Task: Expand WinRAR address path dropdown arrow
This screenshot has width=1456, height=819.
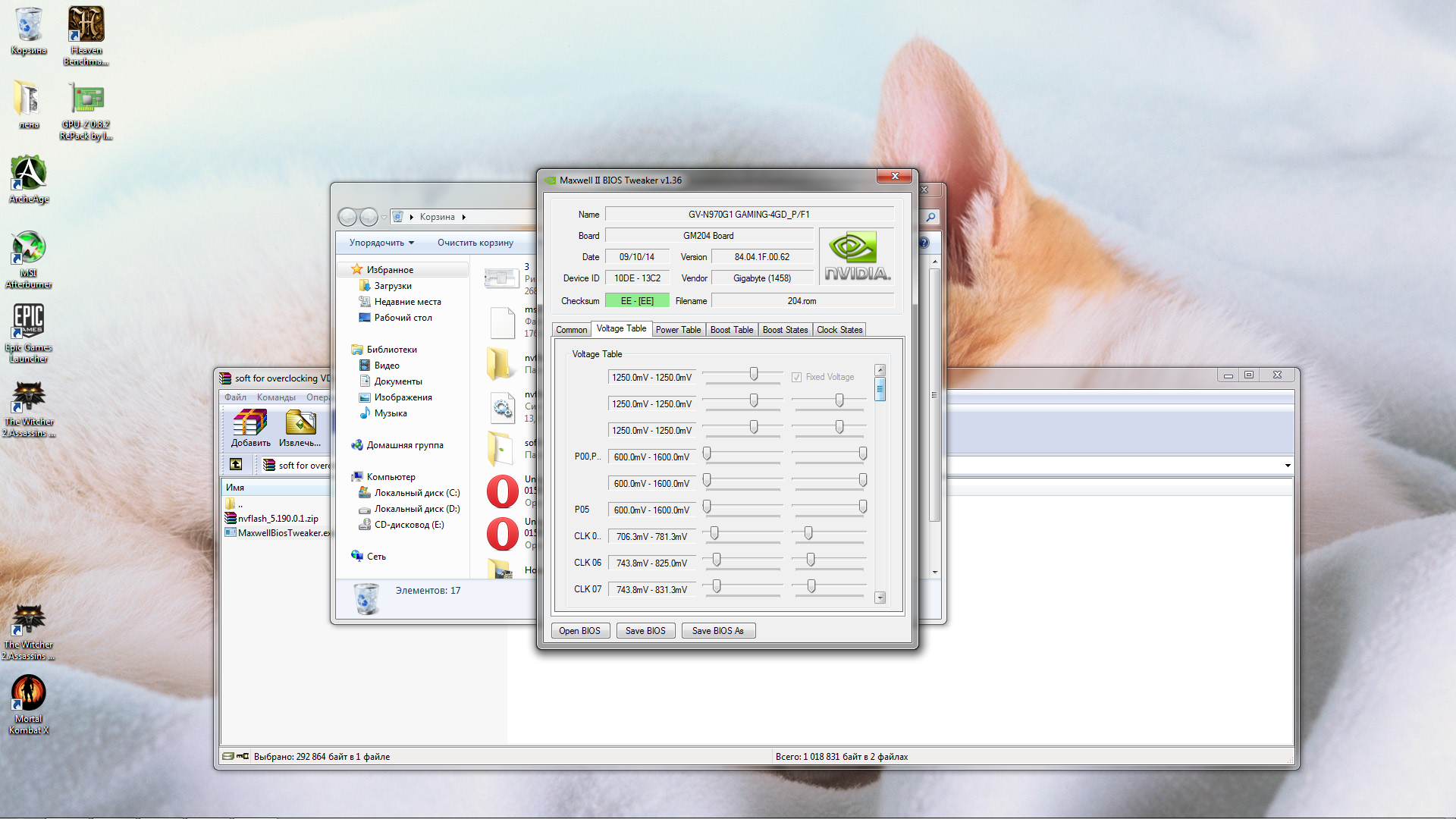Action: (1287, 465)
